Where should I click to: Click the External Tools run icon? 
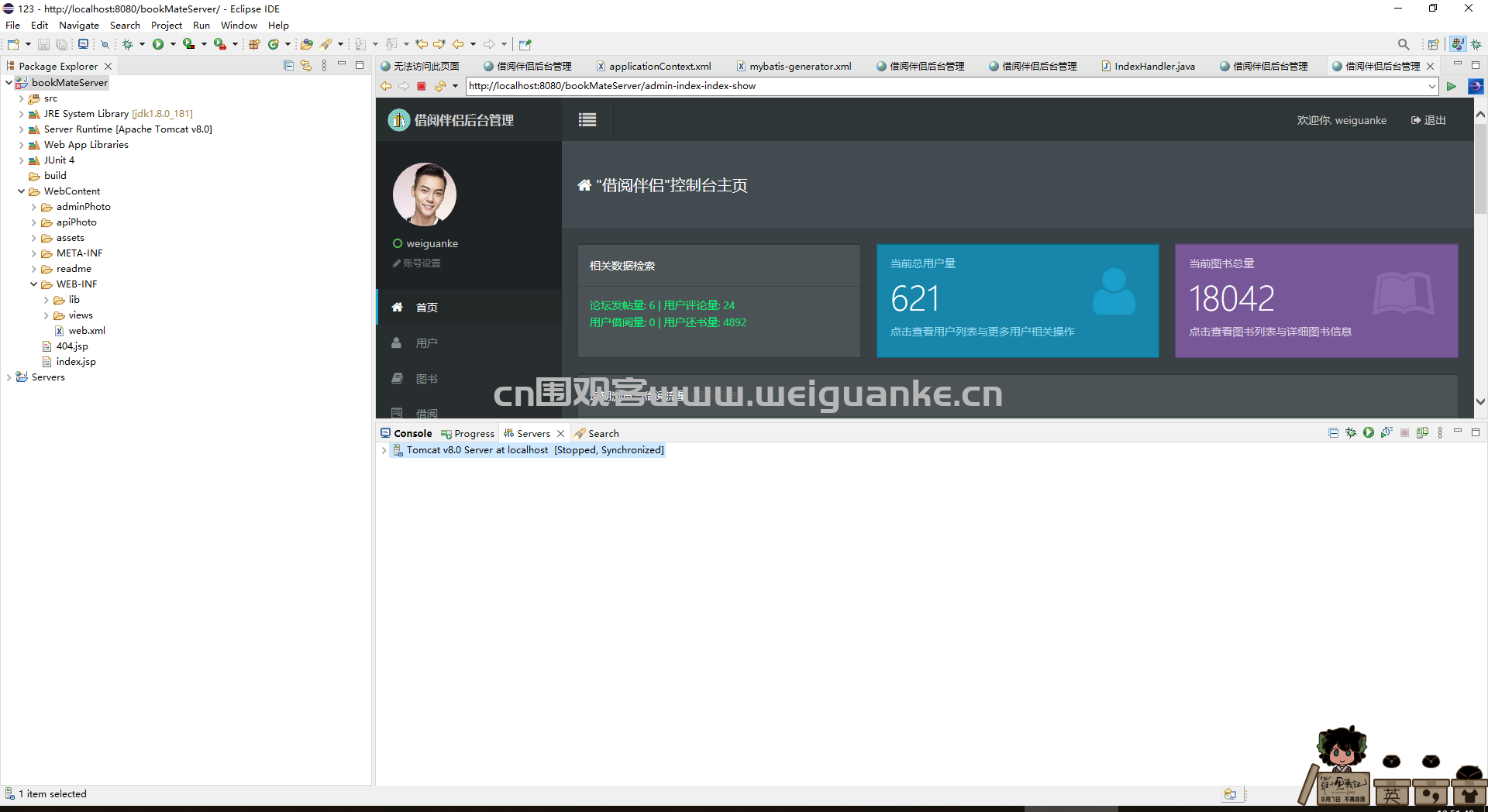(220, 44)
